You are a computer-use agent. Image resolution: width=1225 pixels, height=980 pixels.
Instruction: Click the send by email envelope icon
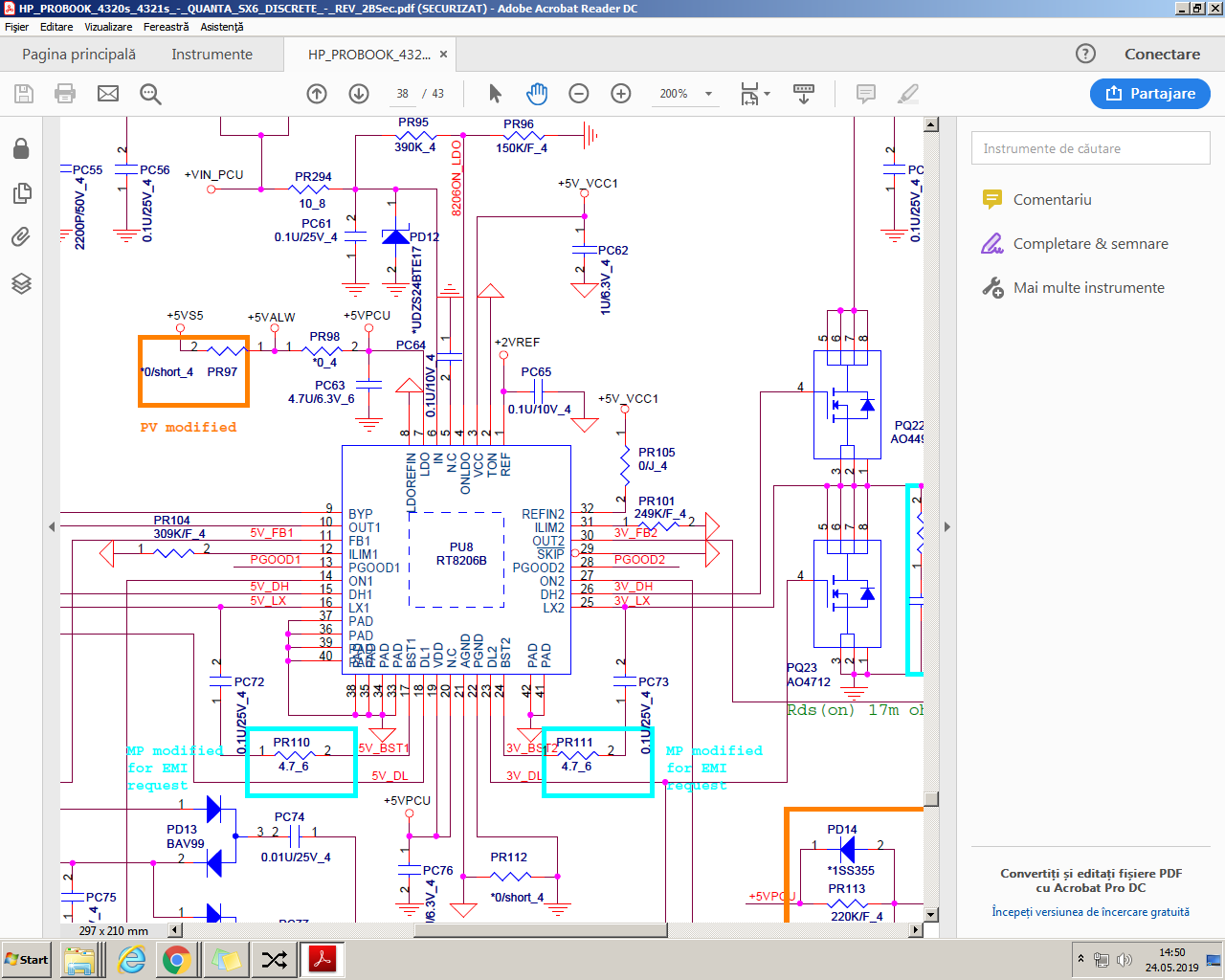(x=108, y=94)
